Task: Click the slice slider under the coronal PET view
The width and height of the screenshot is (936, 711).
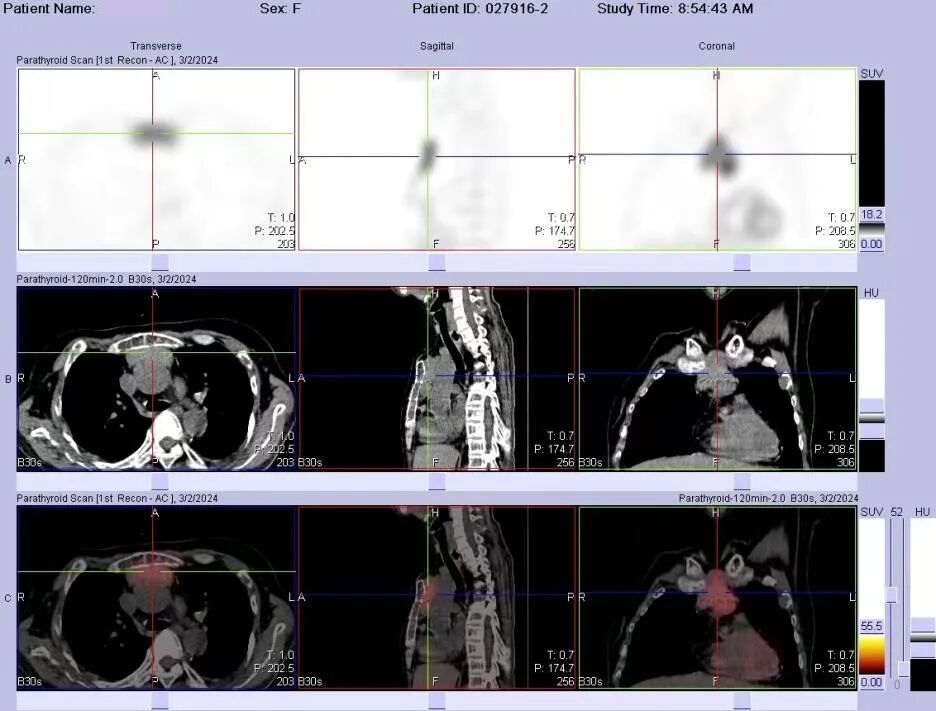Action: (x=742, y=262)
